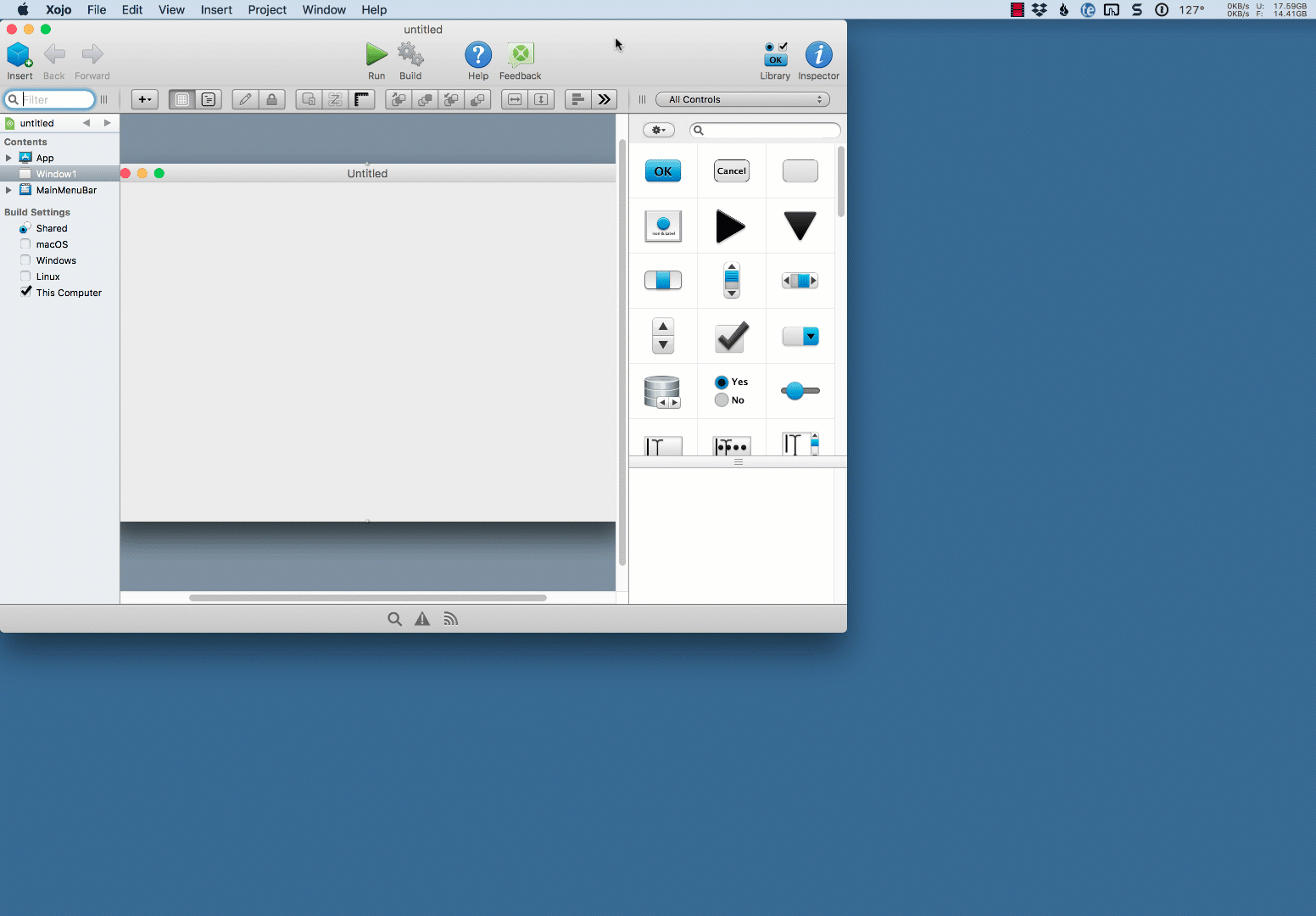Screen dimensions: 1316x916
Task: Pick the blank generic button control
Action: (x=800, y=171)
